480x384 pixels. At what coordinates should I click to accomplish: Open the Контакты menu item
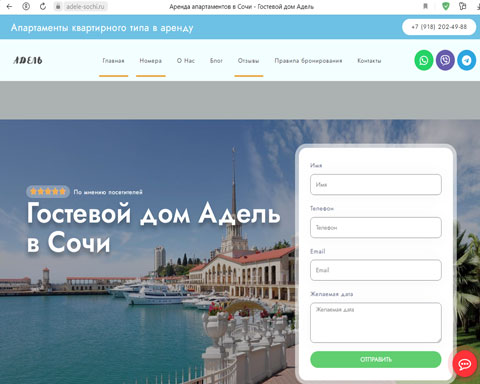tap(369, 61)
